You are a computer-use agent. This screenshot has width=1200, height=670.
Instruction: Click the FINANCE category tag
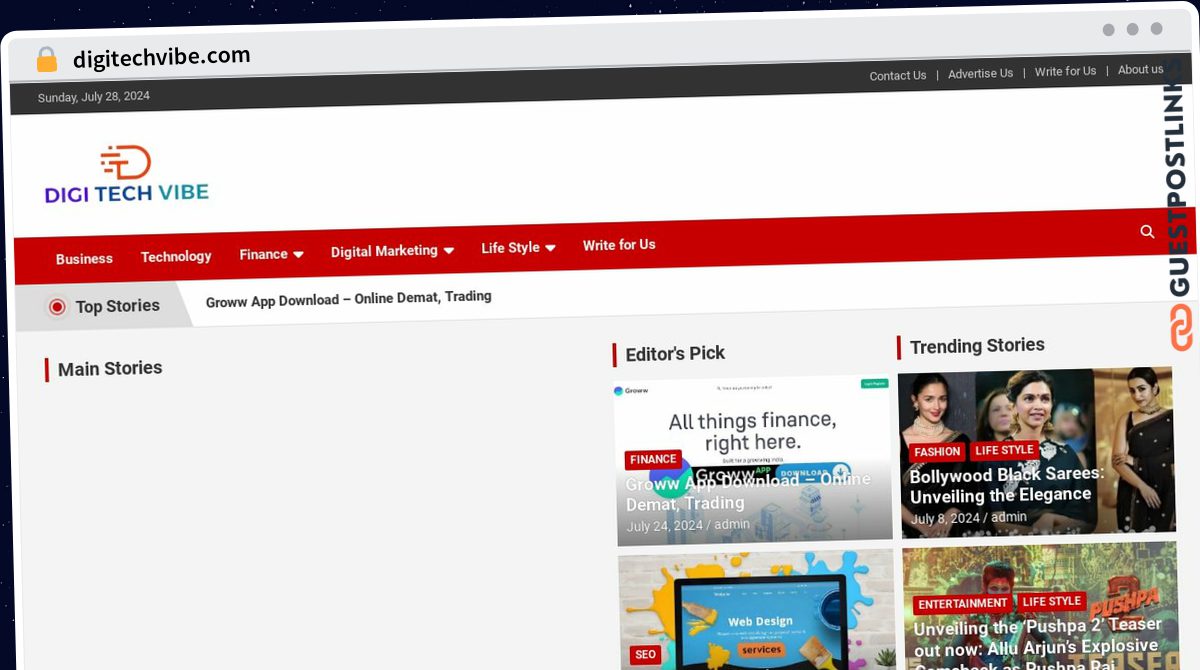(x=653, y=460)
